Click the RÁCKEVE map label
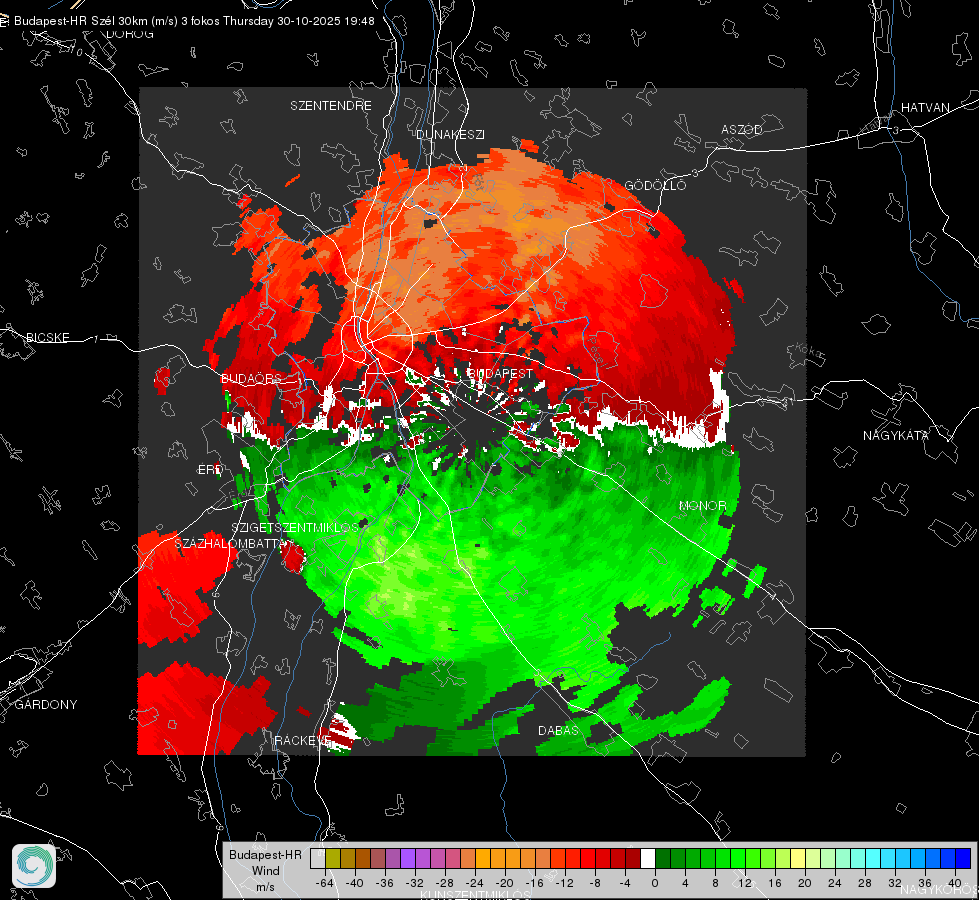Viewport: 979px width, 900px height. (303, 741)
